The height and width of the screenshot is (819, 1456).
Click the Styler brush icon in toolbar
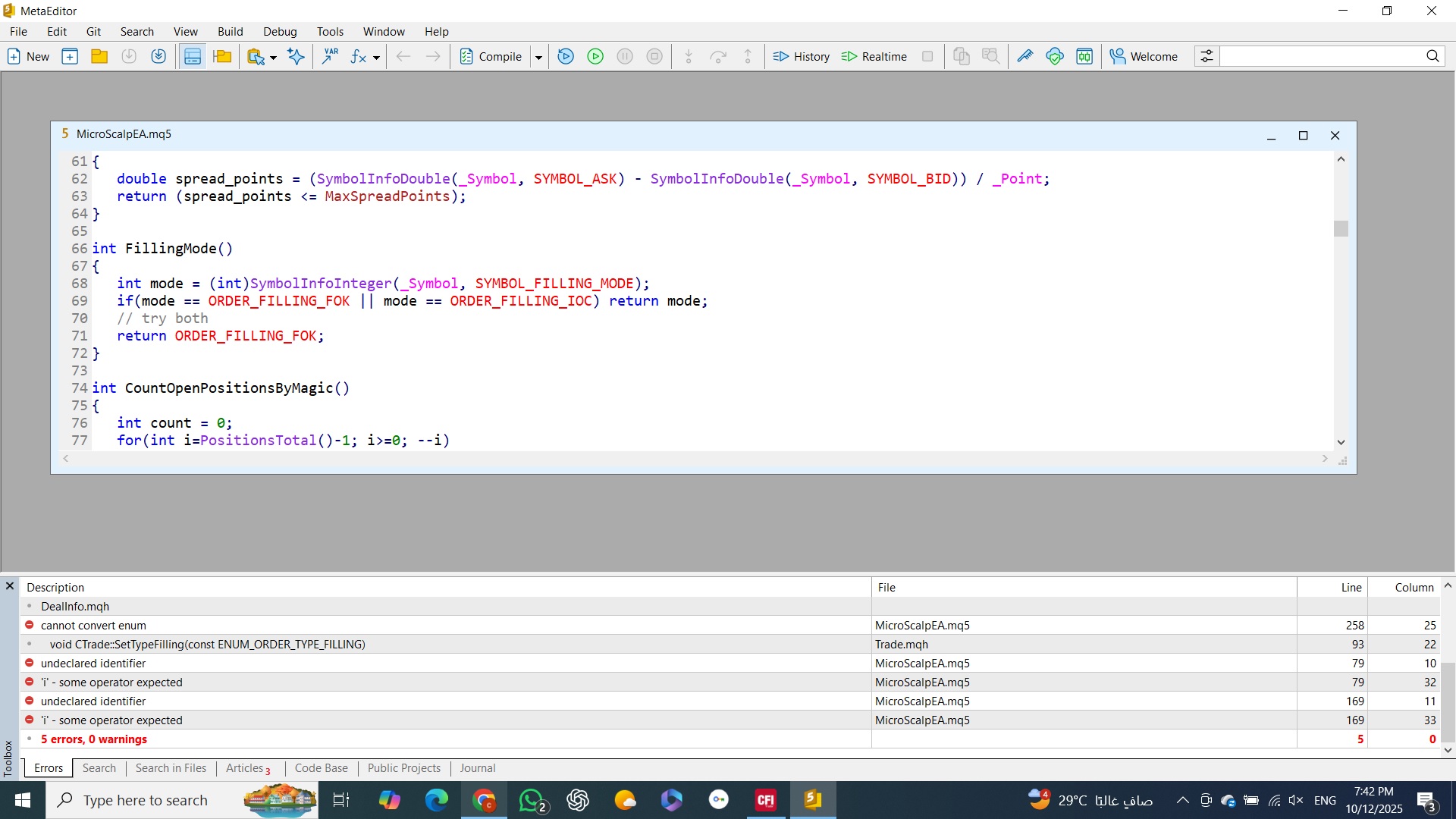[x=1025, y=56]
